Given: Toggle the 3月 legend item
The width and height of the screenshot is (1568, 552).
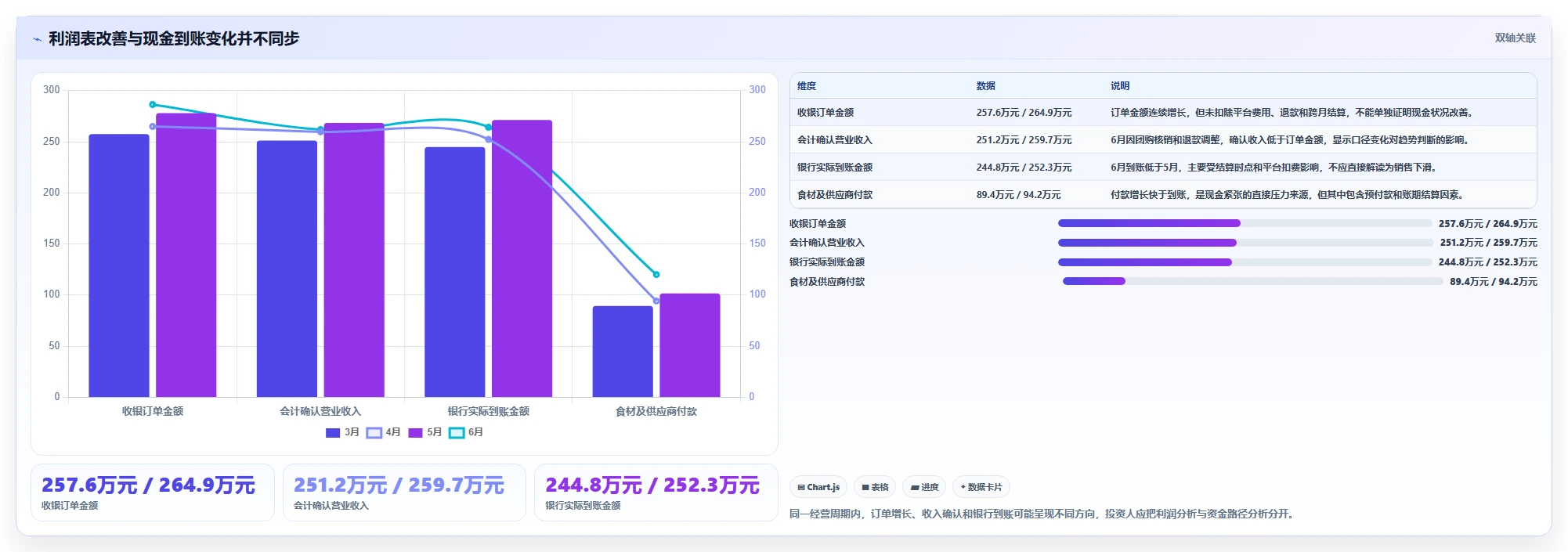Looking at the screenshot, I should pos(342,432).
